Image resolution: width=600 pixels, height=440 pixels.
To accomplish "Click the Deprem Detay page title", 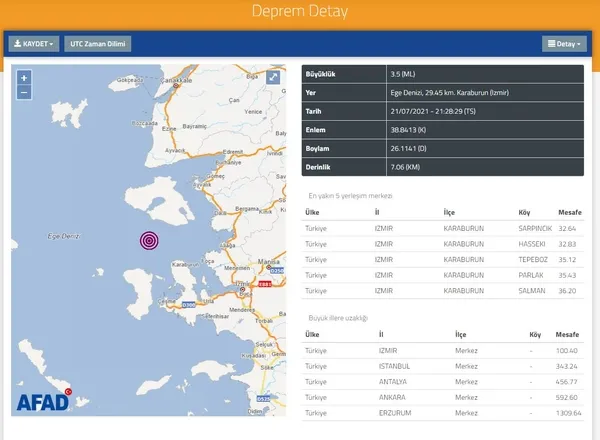I will click(299, 13).
